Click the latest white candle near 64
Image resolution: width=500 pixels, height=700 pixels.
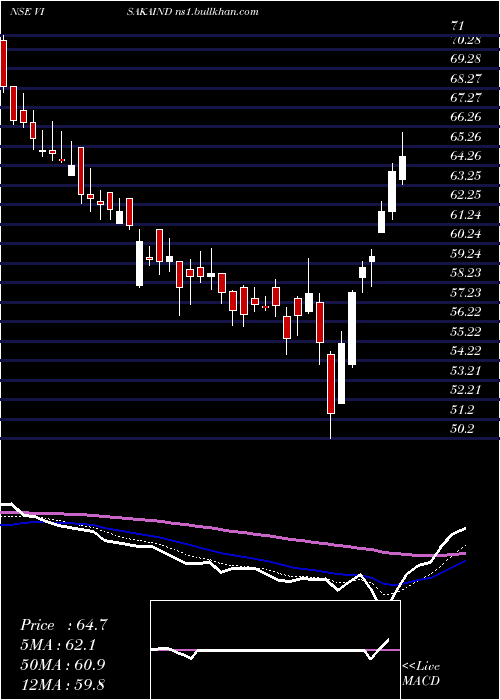tap(403, 168)
